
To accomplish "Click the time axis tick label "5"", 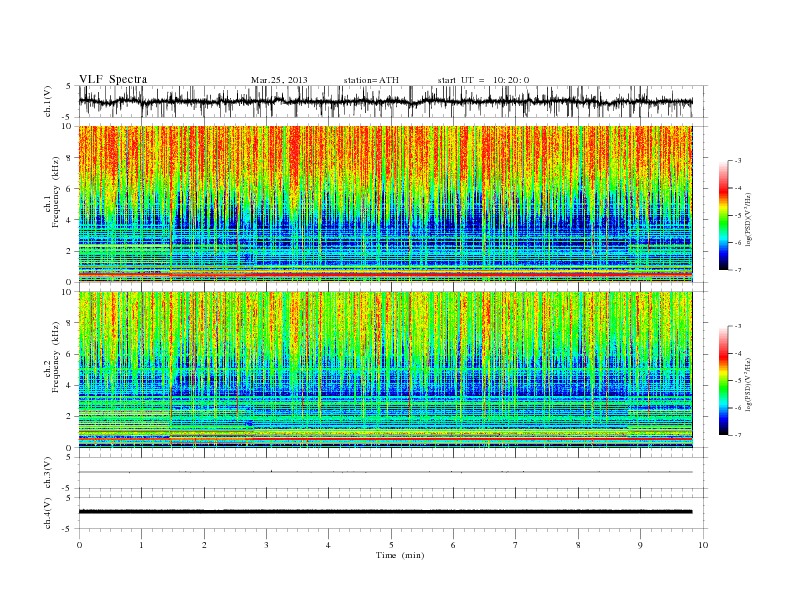I will click(391, 545).
